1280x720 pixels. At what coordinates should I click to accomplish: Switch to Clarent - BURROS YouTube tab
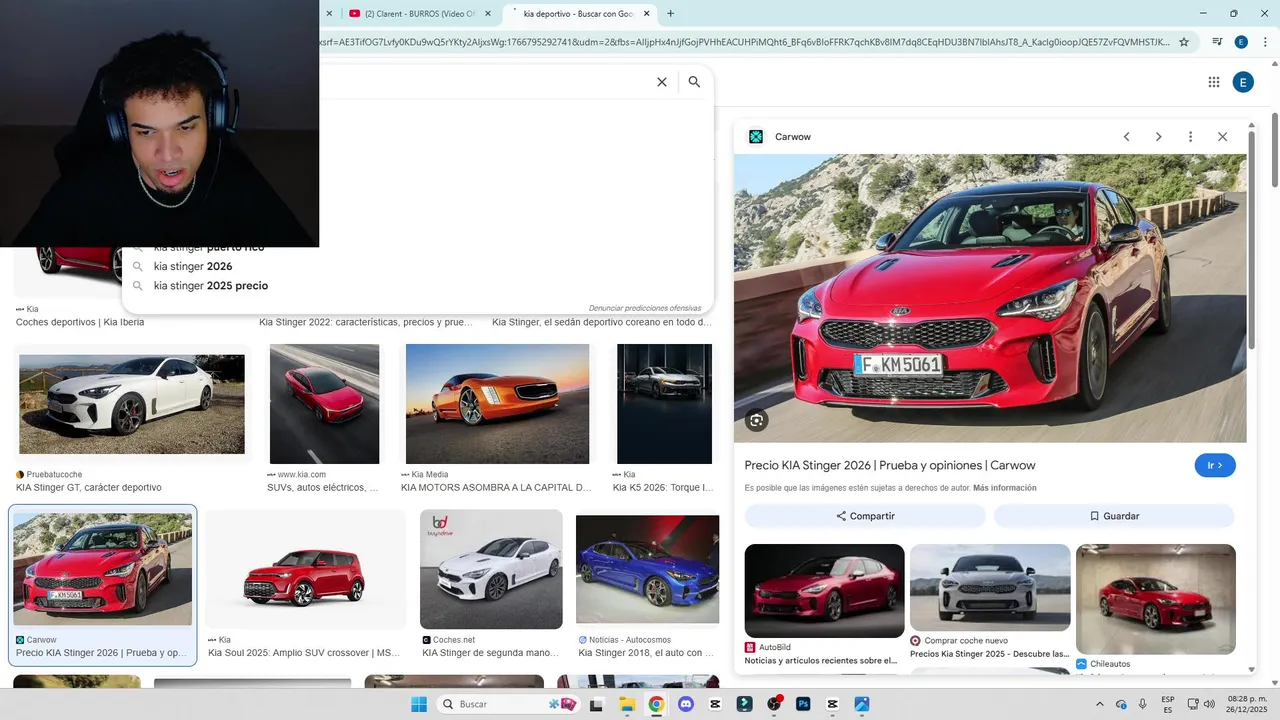coord(419,13)
